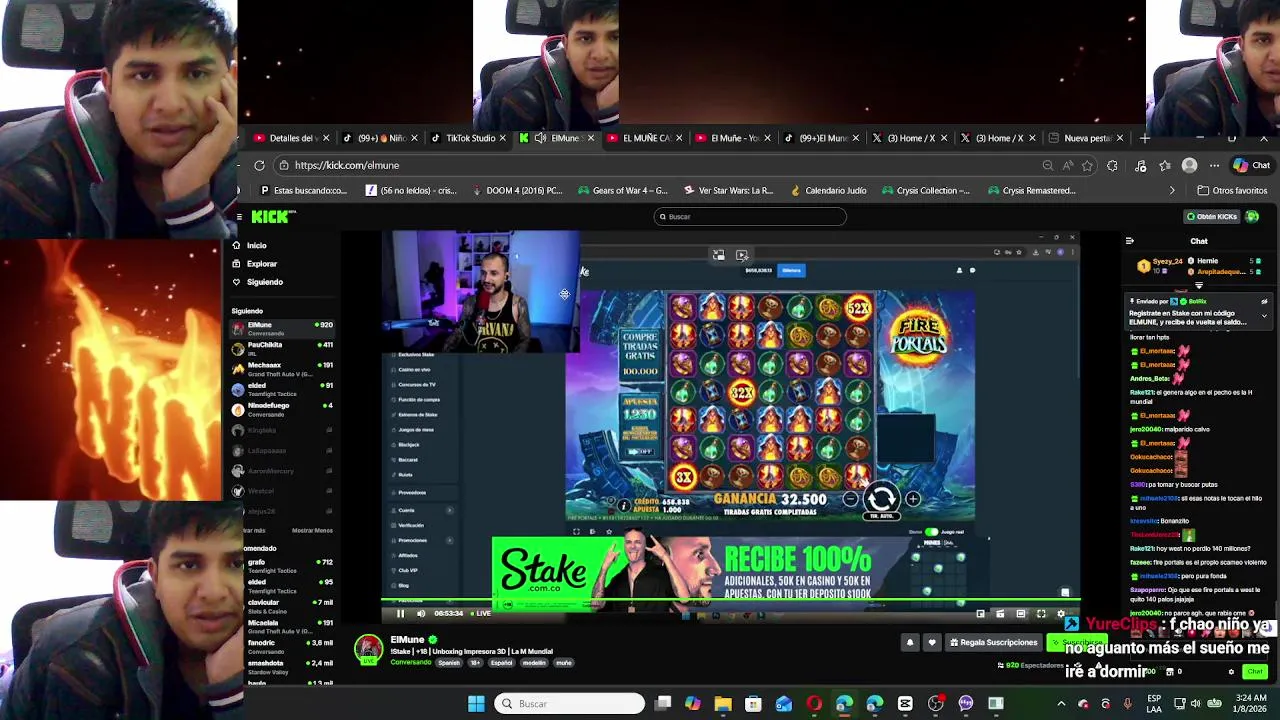1280x720 pixels.
Task: Toggle follow heart for ElMune
Action: pos(932,642)
